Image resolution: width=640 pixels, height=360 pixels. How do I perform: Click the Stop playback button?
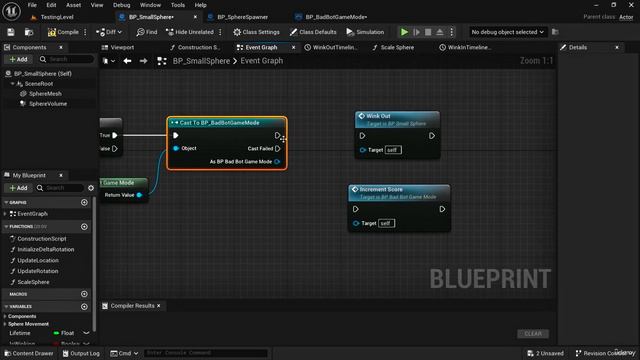click(x=428, y=32)
